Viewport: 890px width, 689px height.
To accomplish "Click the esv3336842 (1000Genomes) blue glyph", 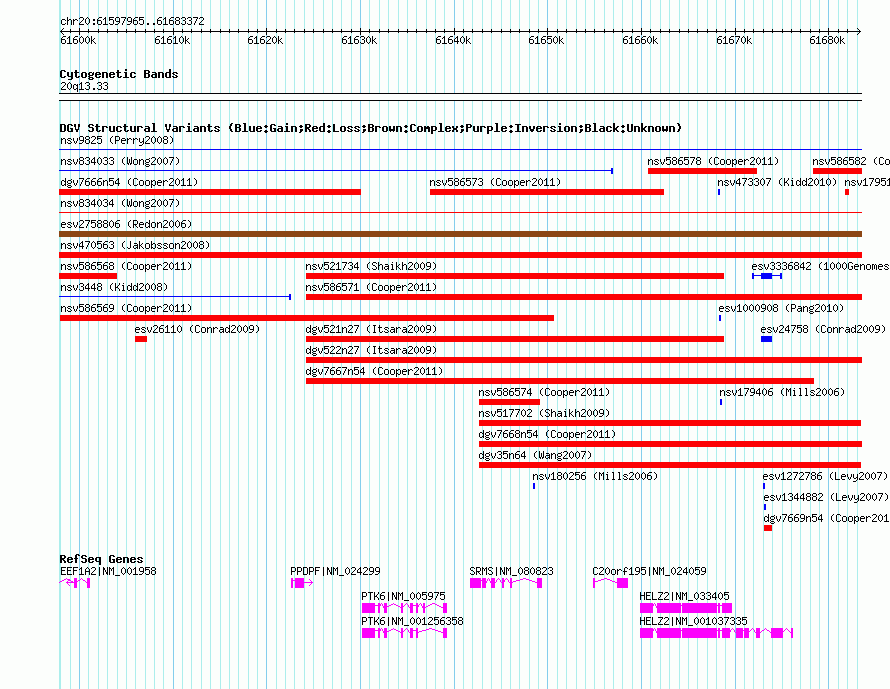I will [x=767, y=276].
